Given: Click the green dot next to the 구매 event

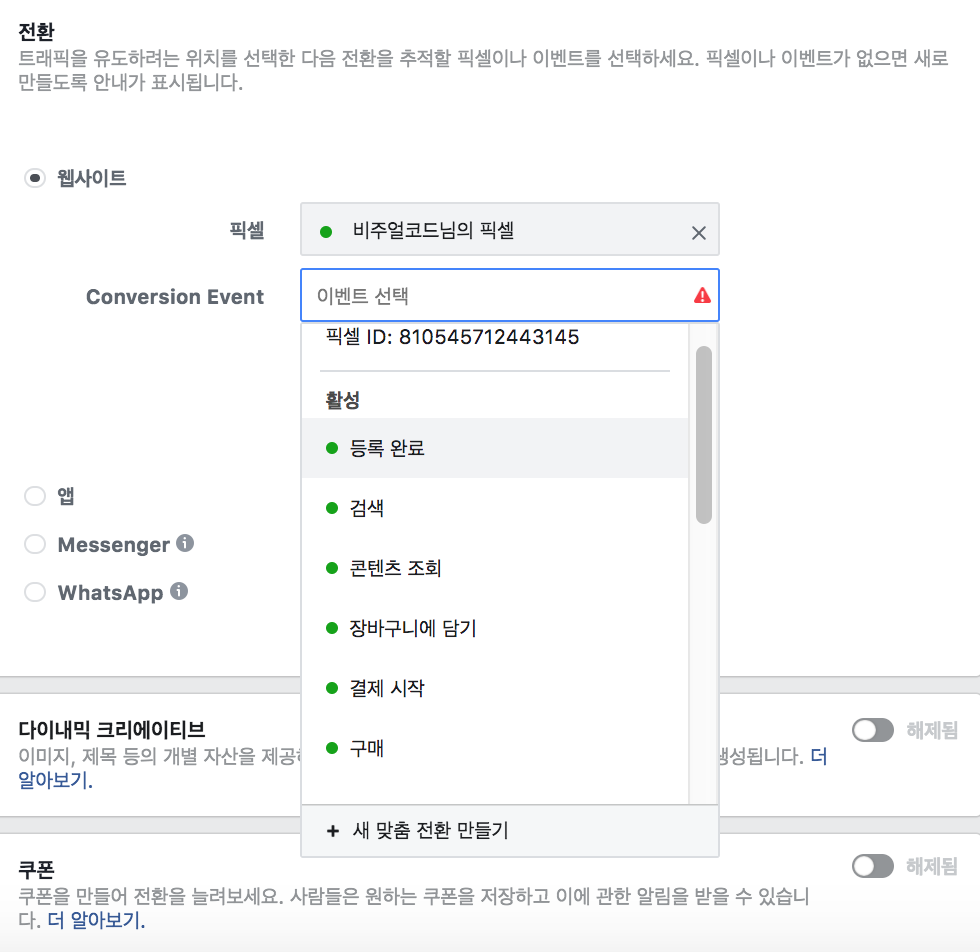Looking at the screenshot, I should [x=331, y=748].
